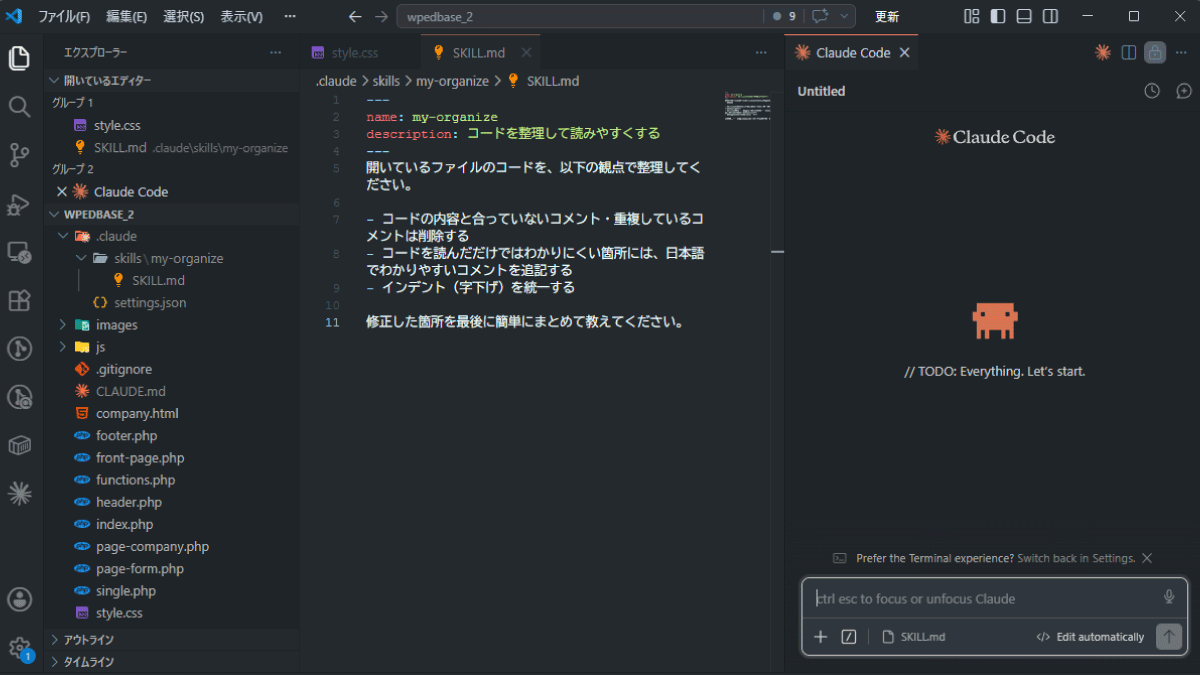The height and width of the screenshot is (675, 1200).
Task: Click the customize layout icon
Action: click(x=972, y=17)
